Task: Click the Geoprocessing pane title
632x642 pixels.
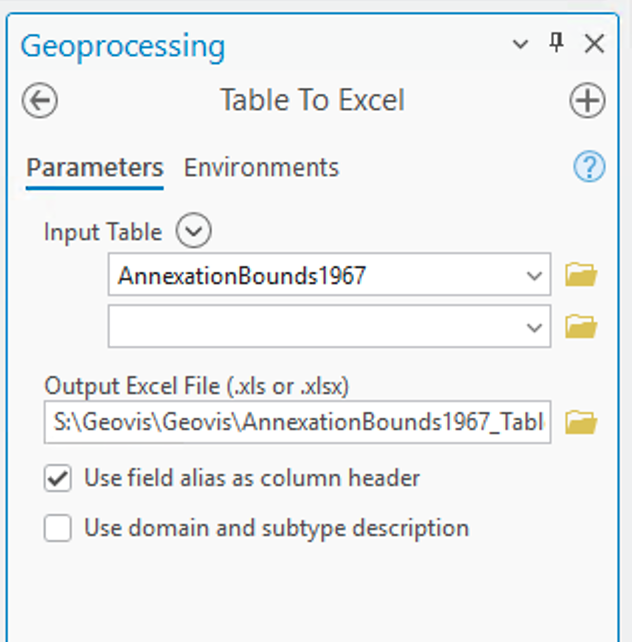Action: (x=123, y=46)
